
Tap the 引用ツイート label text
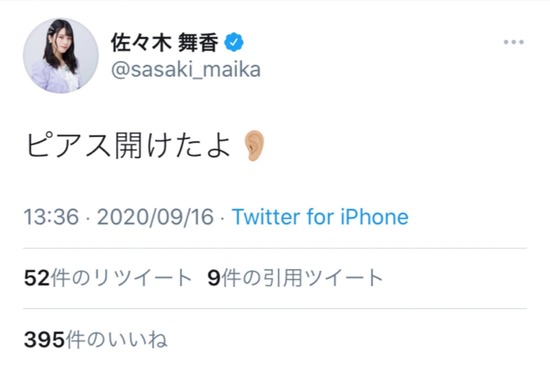click(x=323, y=278)
